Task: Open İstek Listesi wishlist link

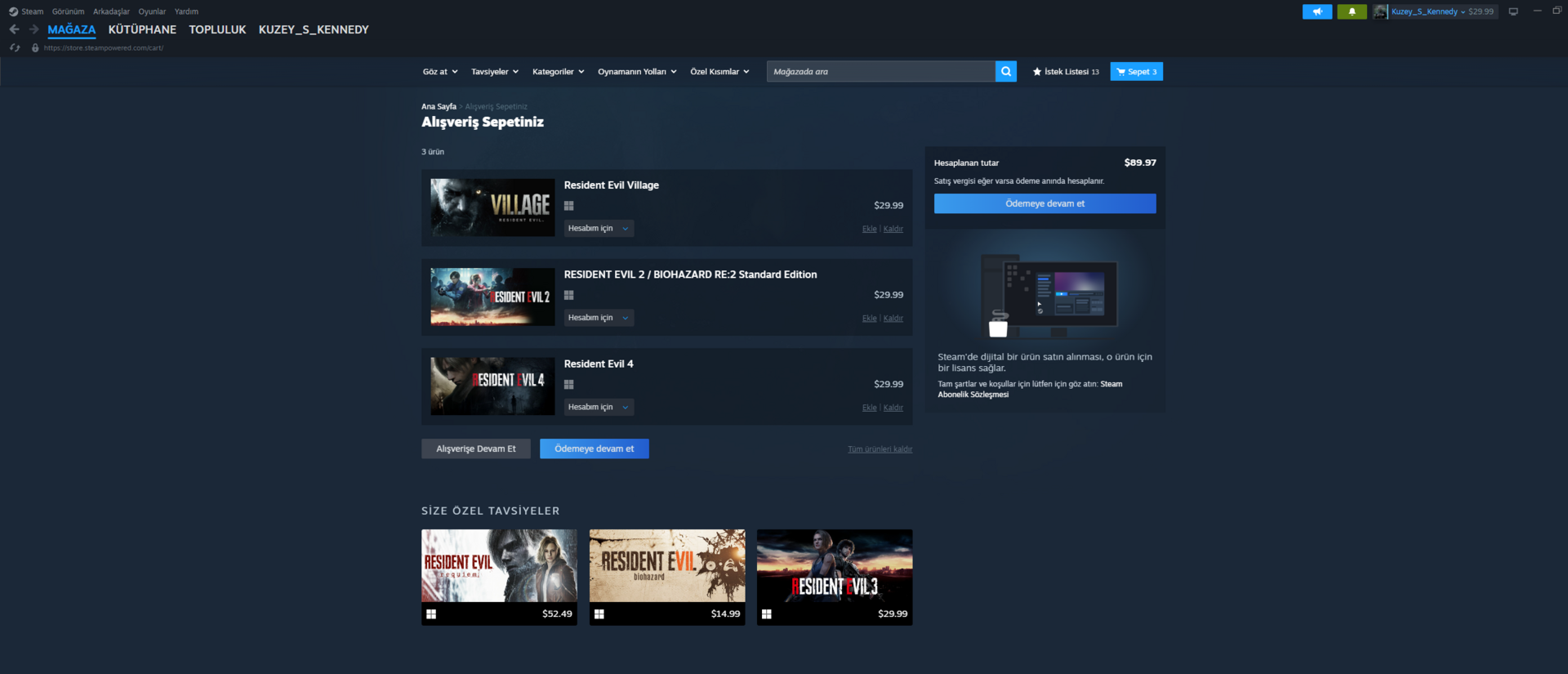Action: [x=1066, y=72]
